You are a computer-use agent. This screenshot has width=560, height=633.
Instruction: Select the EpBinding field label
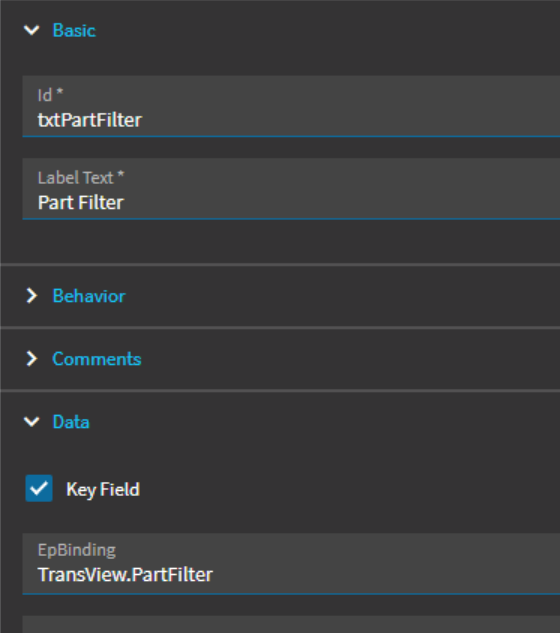click(77, 550)
